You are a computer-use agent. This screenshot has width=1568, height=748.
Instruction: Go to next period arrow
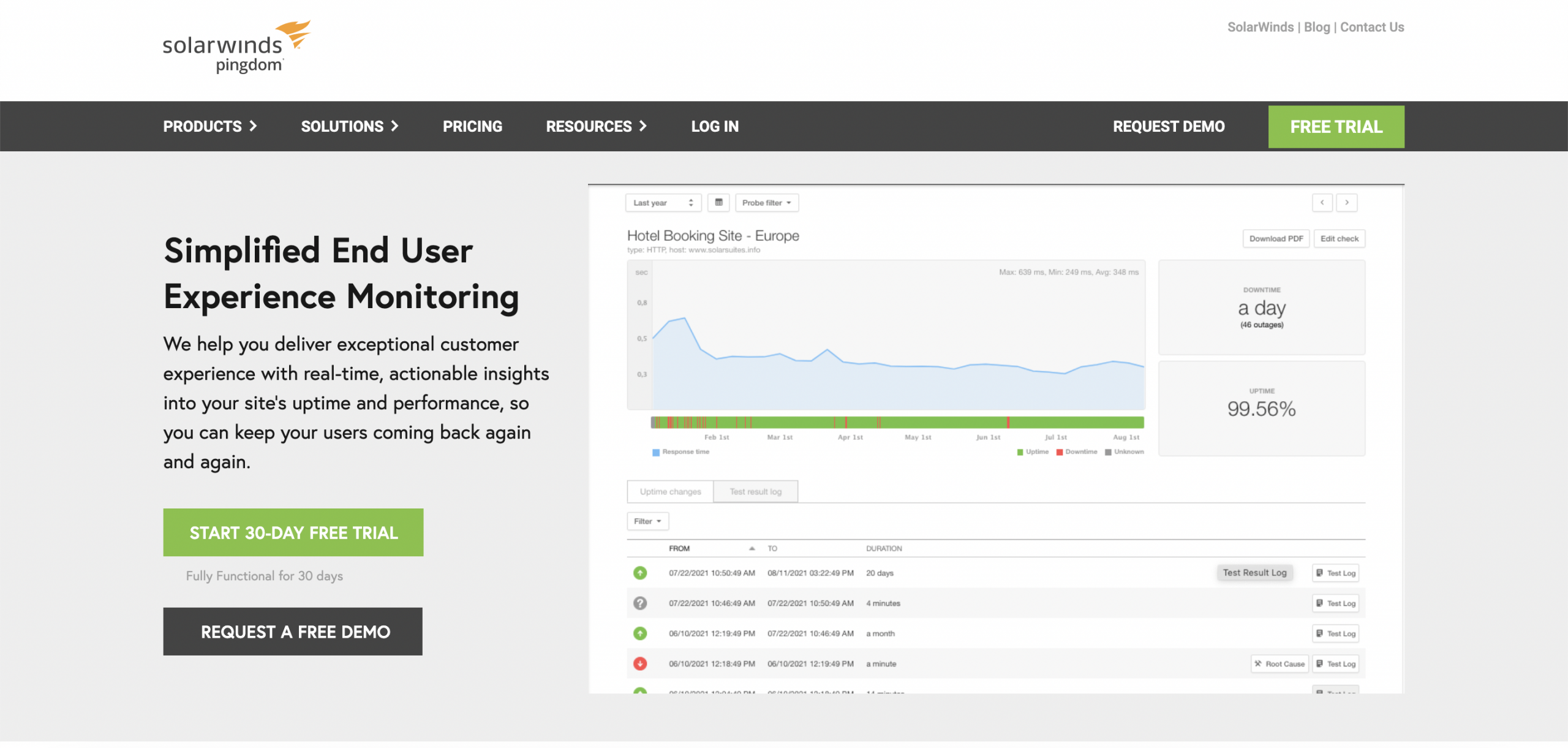point(1347,203)
